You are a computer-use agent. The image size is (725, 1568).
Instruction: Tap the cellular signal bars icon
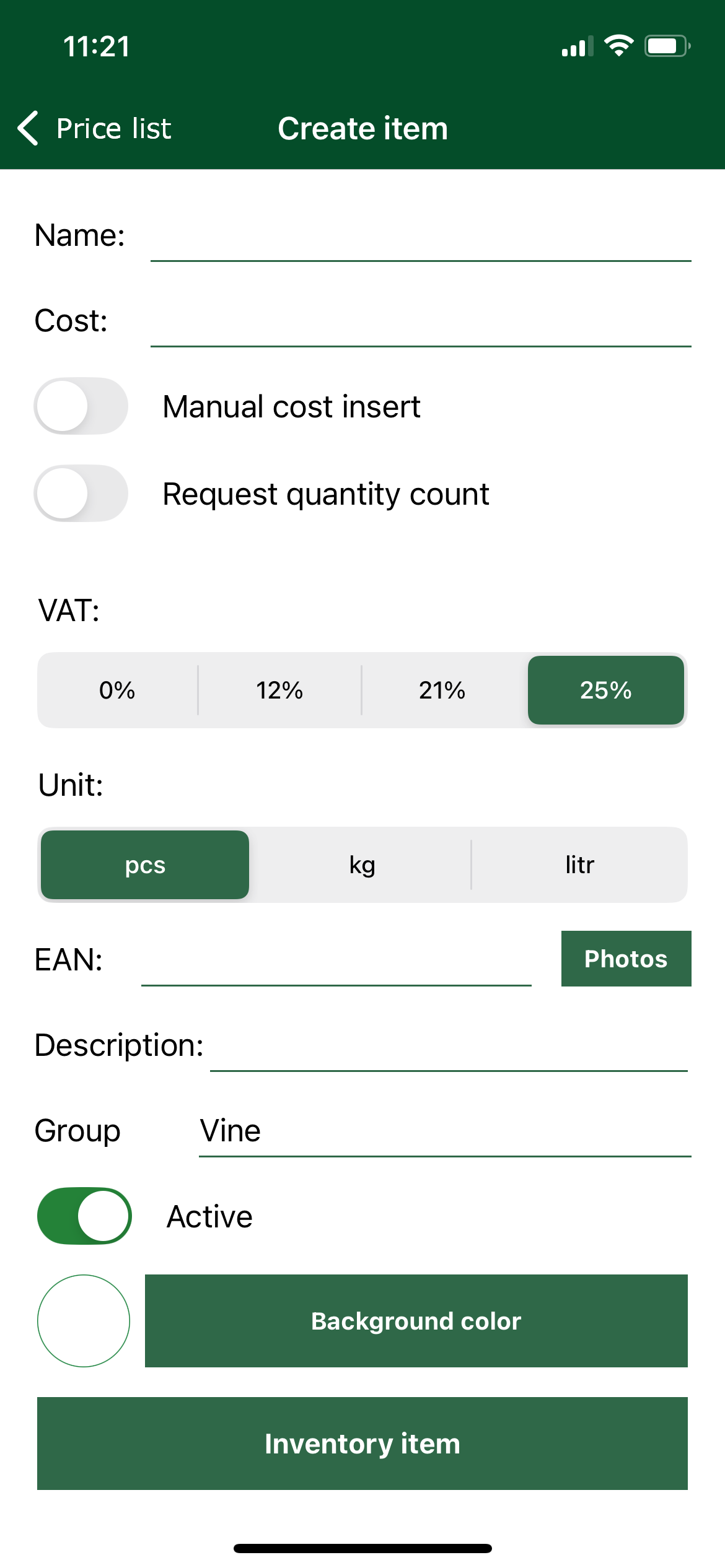coord(577,47)
